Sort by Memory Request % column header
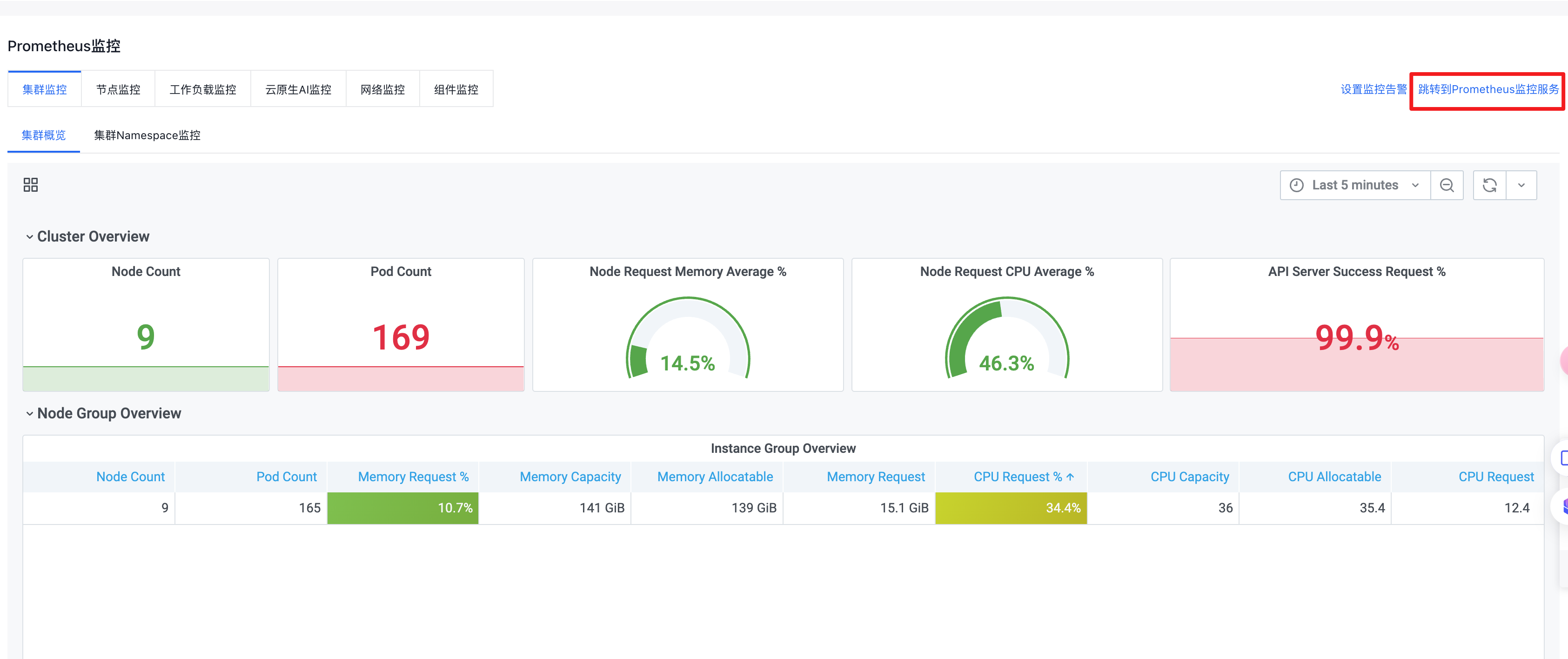This screenshot has width=1568, height=659. pyautogui.click(x=413, y=477)
